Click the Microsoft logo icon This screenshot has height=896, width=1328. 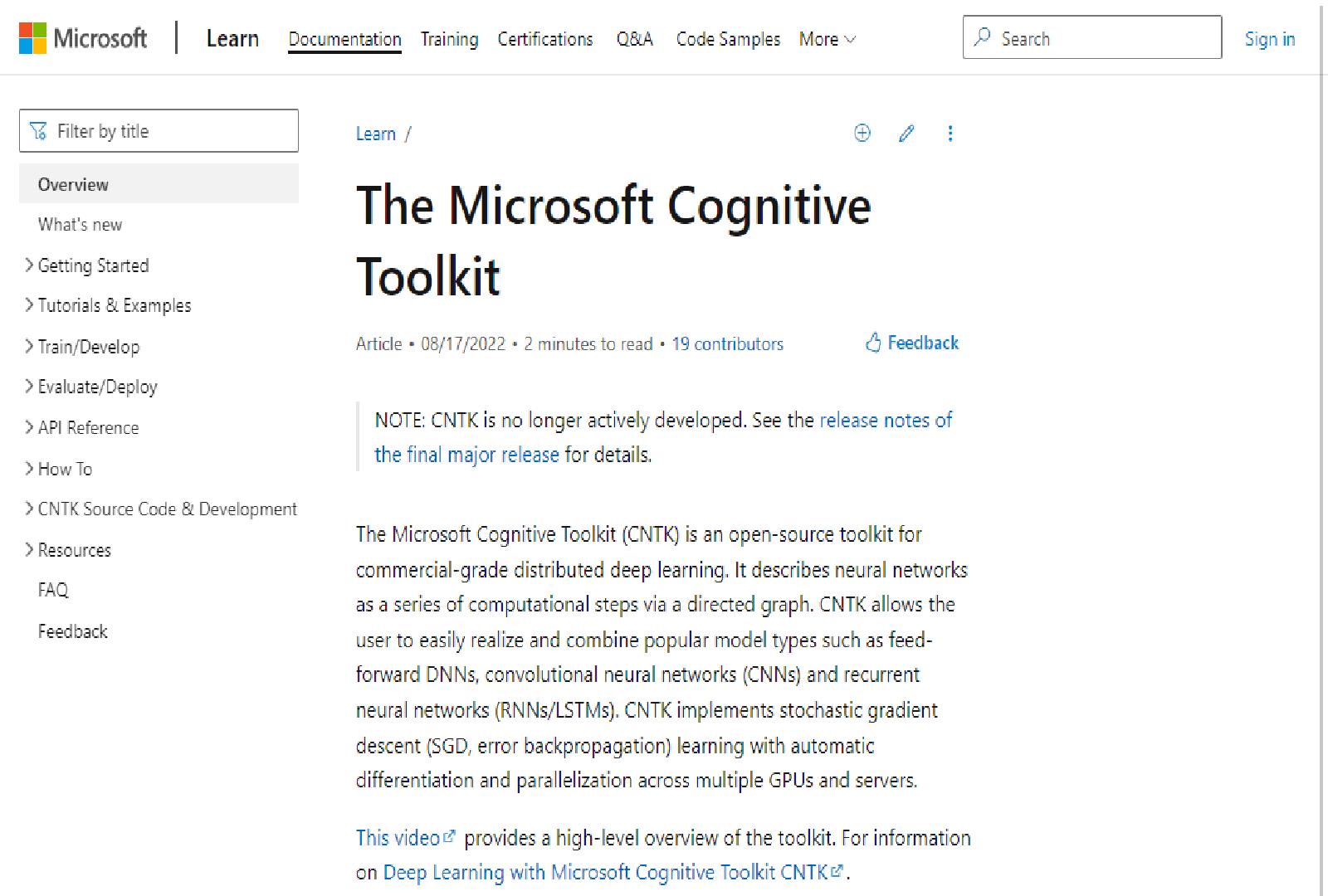33,38
